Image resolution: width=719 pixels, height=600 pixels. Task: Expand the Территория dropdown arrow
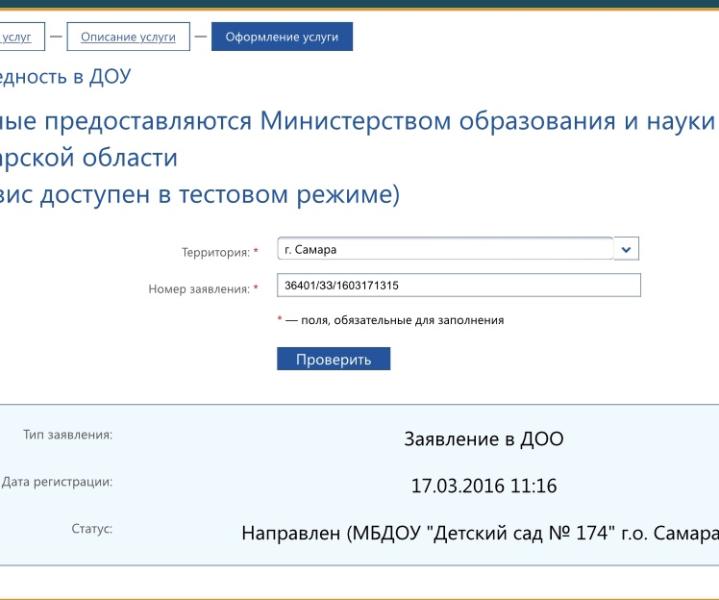(626, 249)
